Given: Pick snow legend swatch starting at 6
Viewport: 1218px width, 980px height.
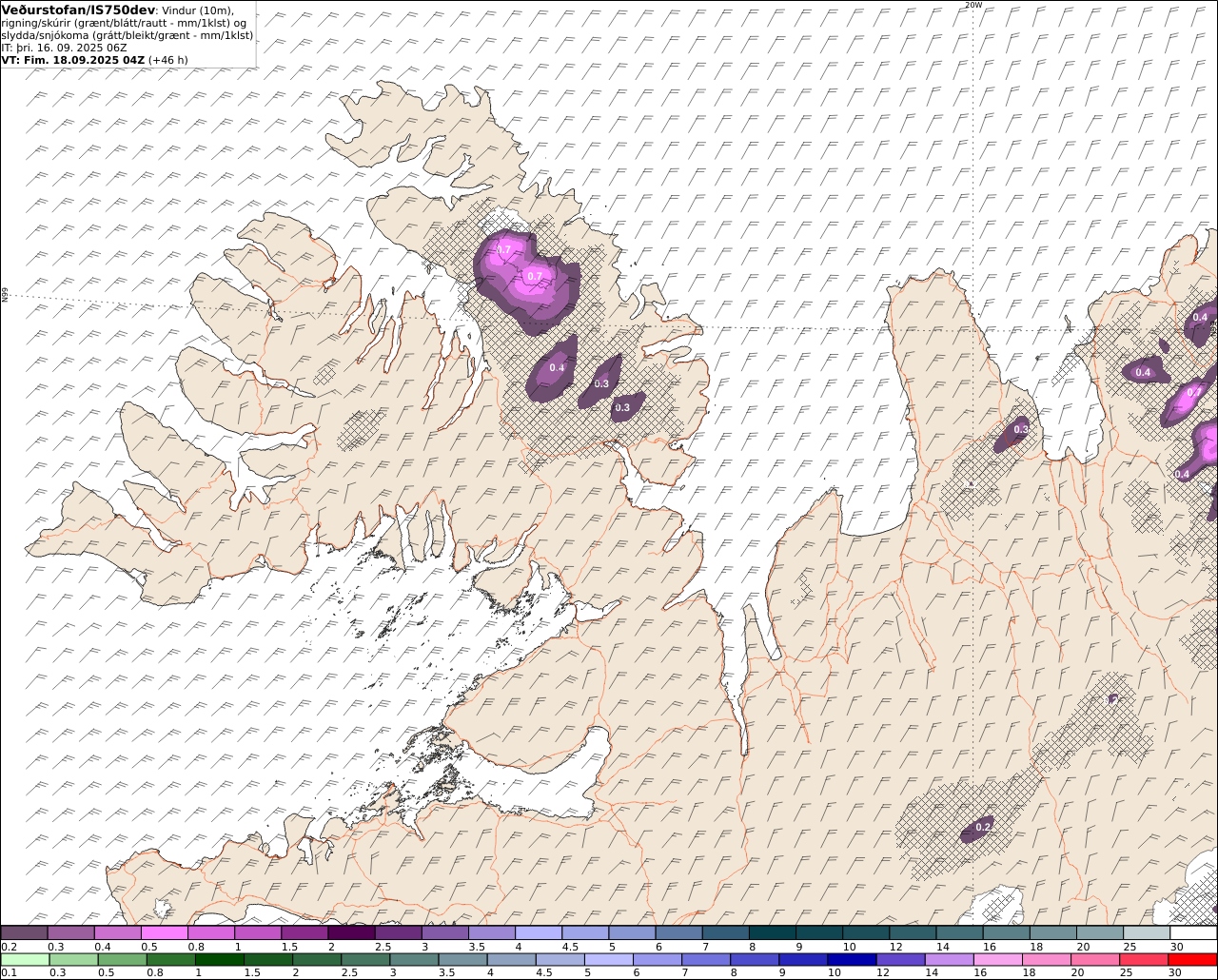Looking at the screenshot, I should (x=678, y=932).
